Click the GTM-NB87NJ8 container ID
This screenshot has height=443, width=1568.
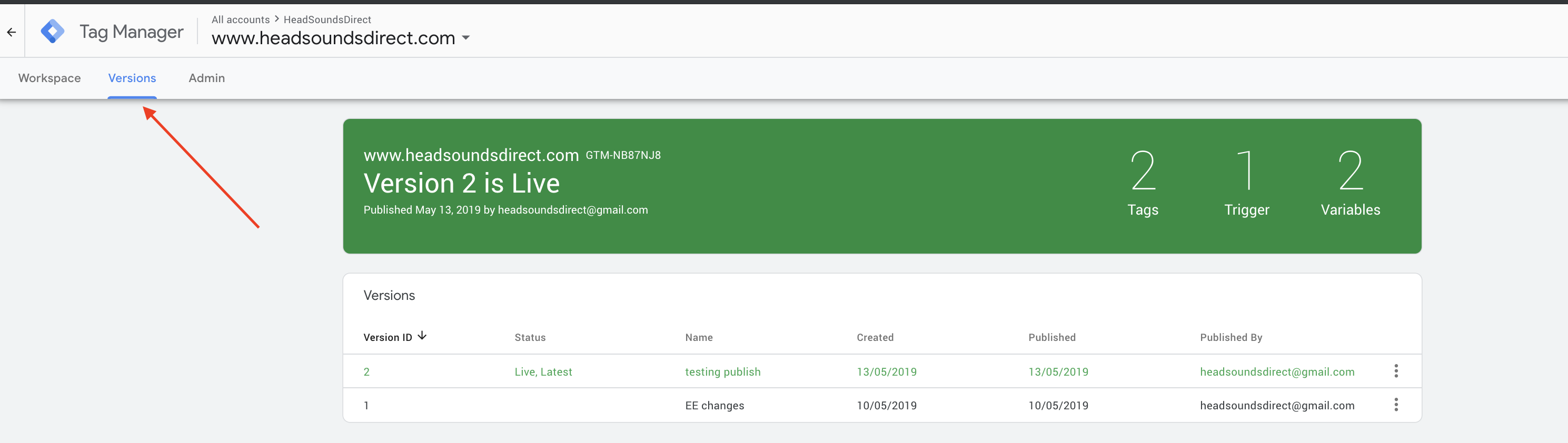click(623, 155)
